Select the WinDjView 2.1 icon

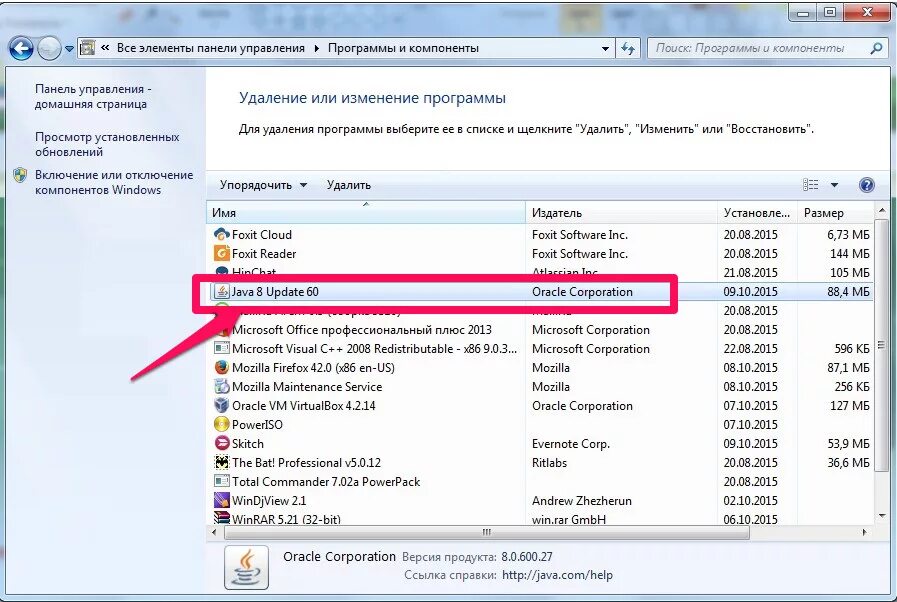pos(221,500)
